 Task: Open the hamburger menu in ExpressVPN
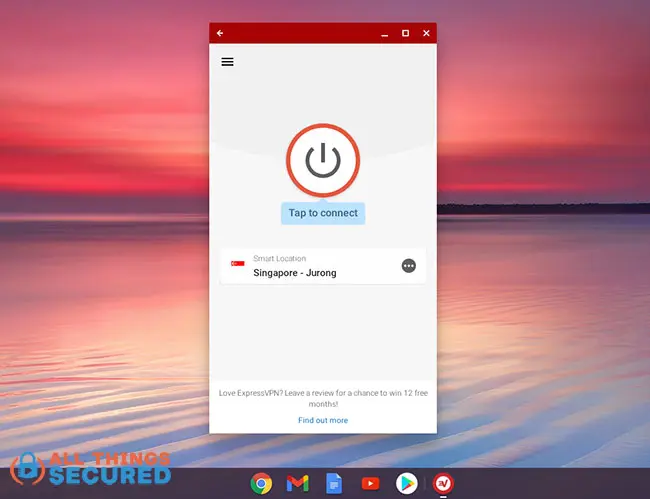[x=227, y=62]
